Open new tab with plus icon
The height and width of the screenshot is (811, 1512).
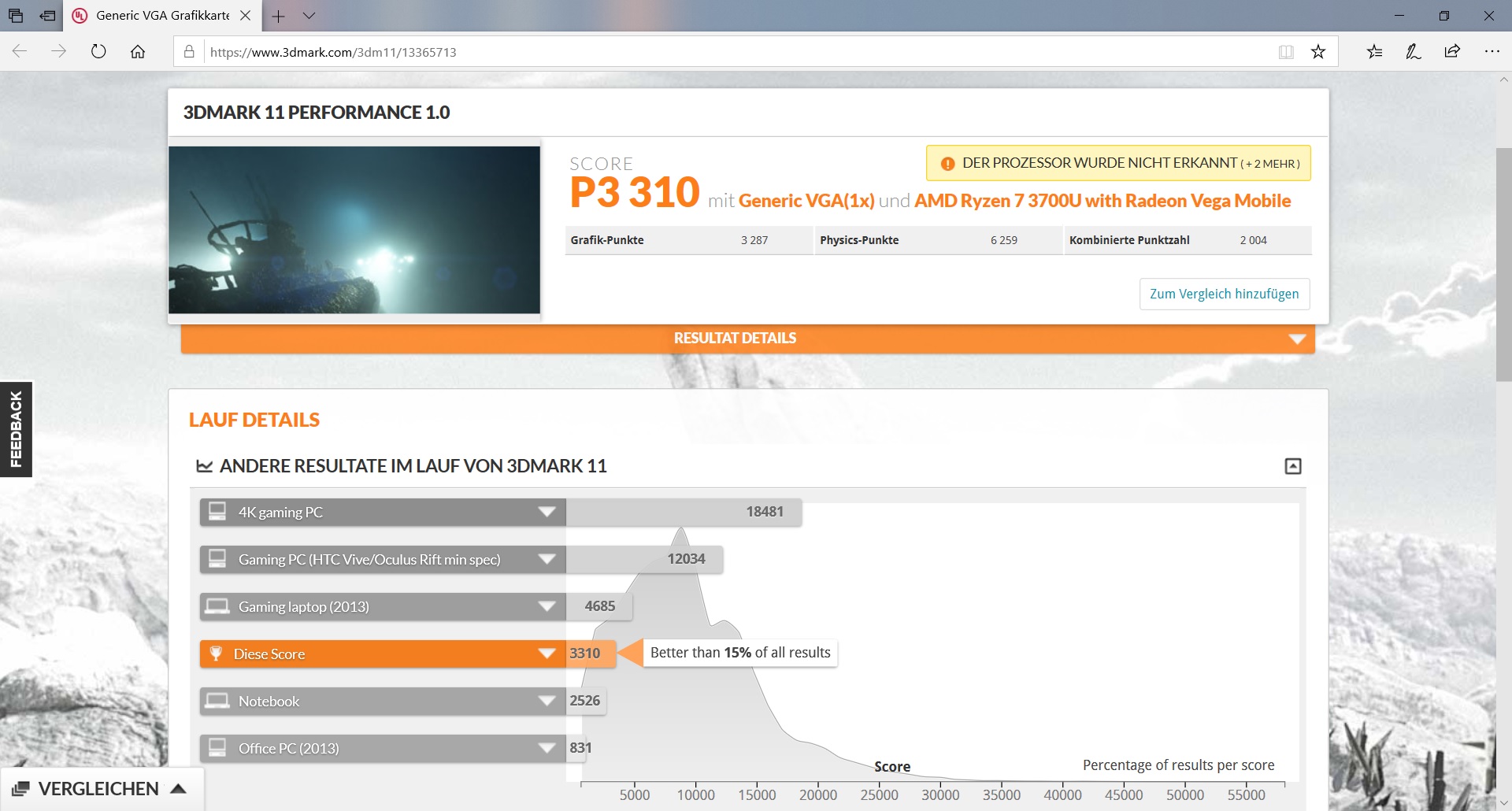(278, 16)
